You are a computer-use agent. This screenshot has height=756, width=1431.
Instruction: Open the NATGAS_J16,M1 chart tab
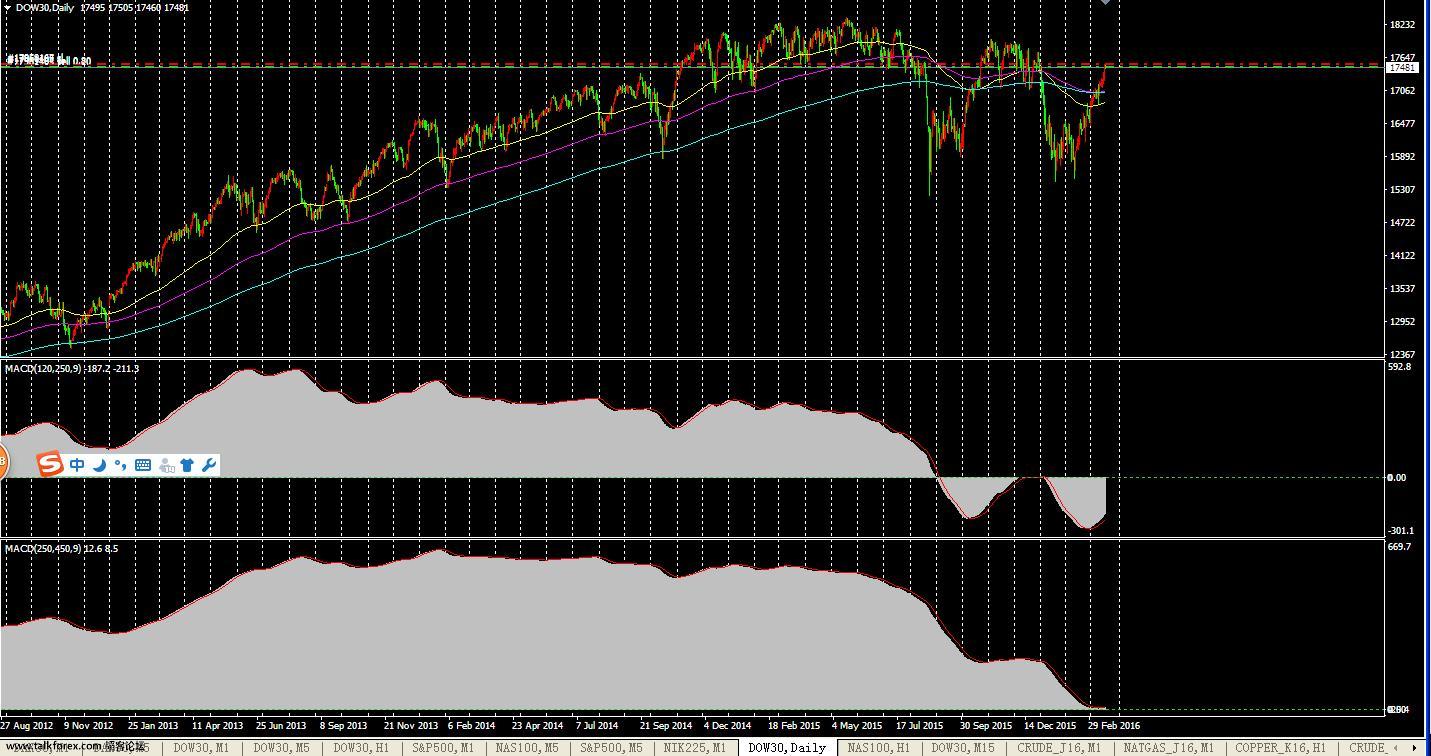coord(1168,747)
